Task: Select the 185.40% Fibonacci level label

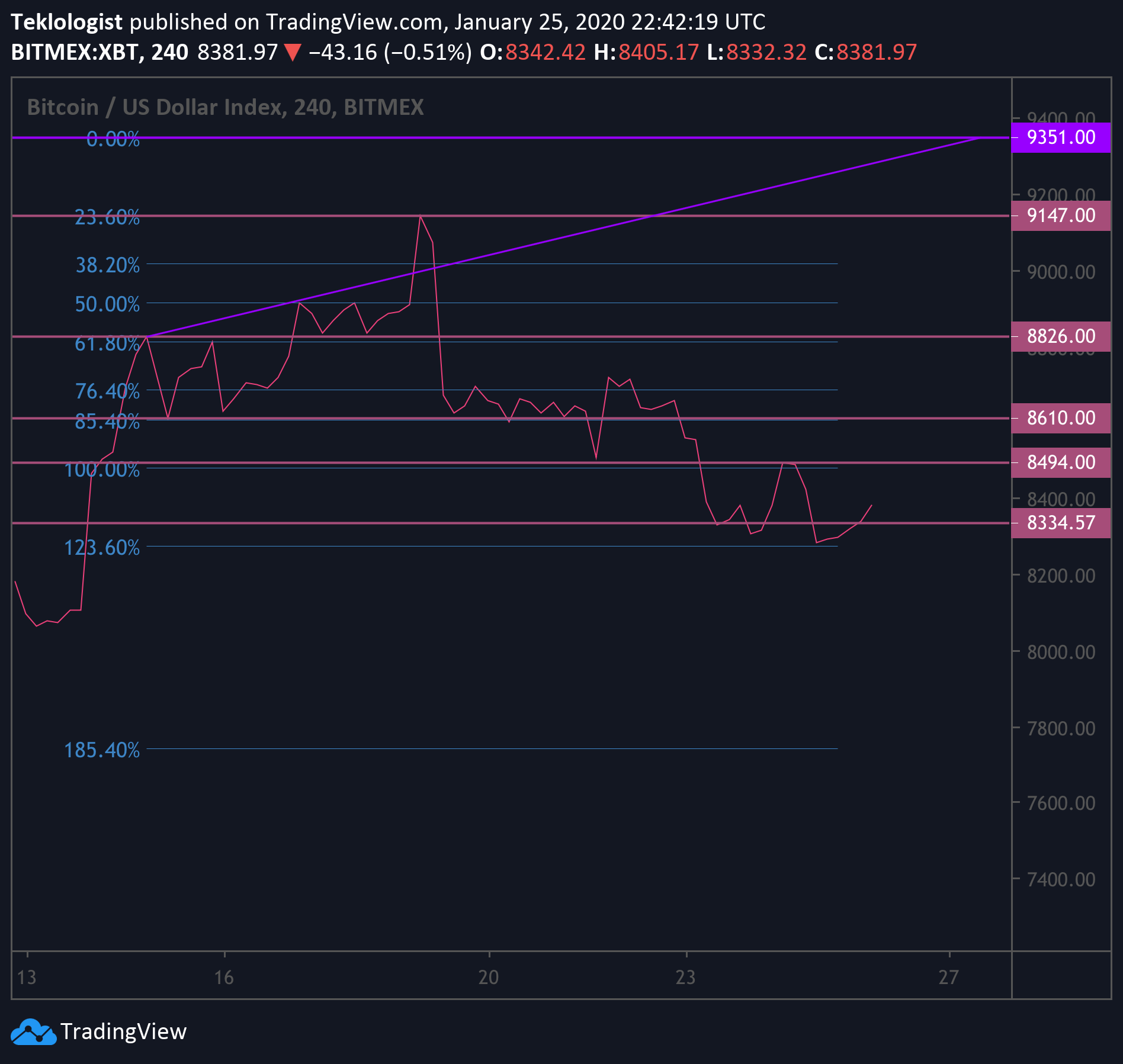Action: point(102,750)
